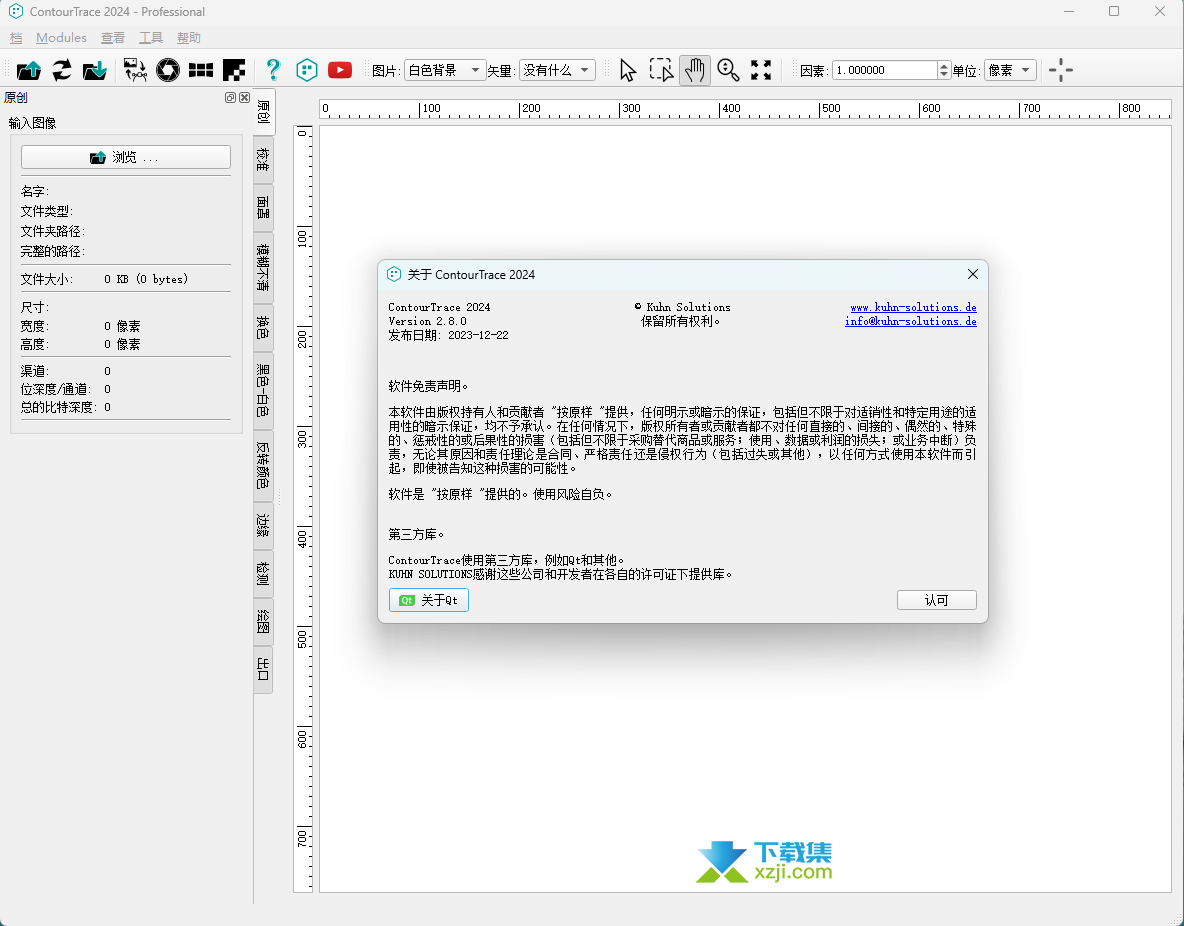This screenshot has height=926, width=1184.
Task: Click the 因素 factor value field
Action: pos(885,70)
